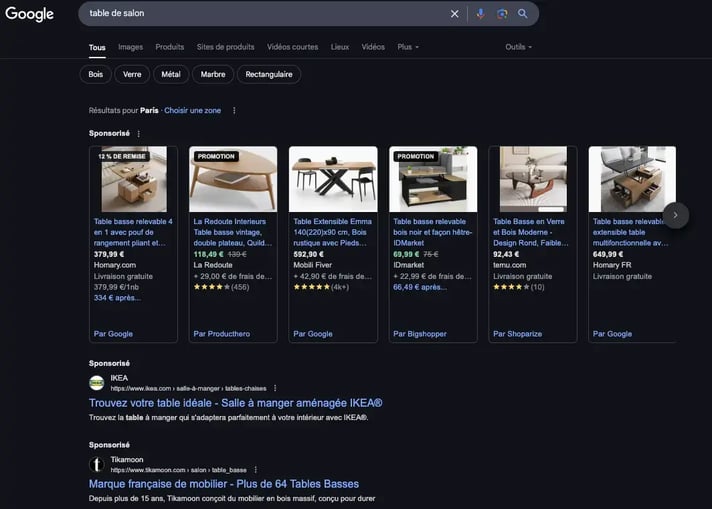Viewport: 712px width, 509px height.
Task: Filter results with the Bois chip
Action: (96, 74)
